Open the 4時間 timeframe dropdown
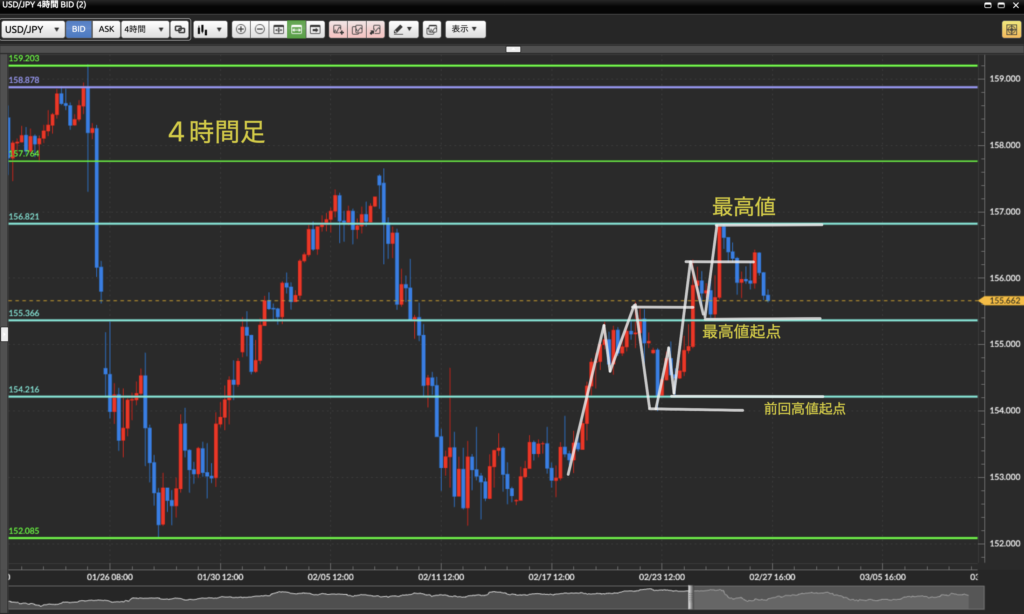Screen dimensions: 1024x614 pos(144,30)
